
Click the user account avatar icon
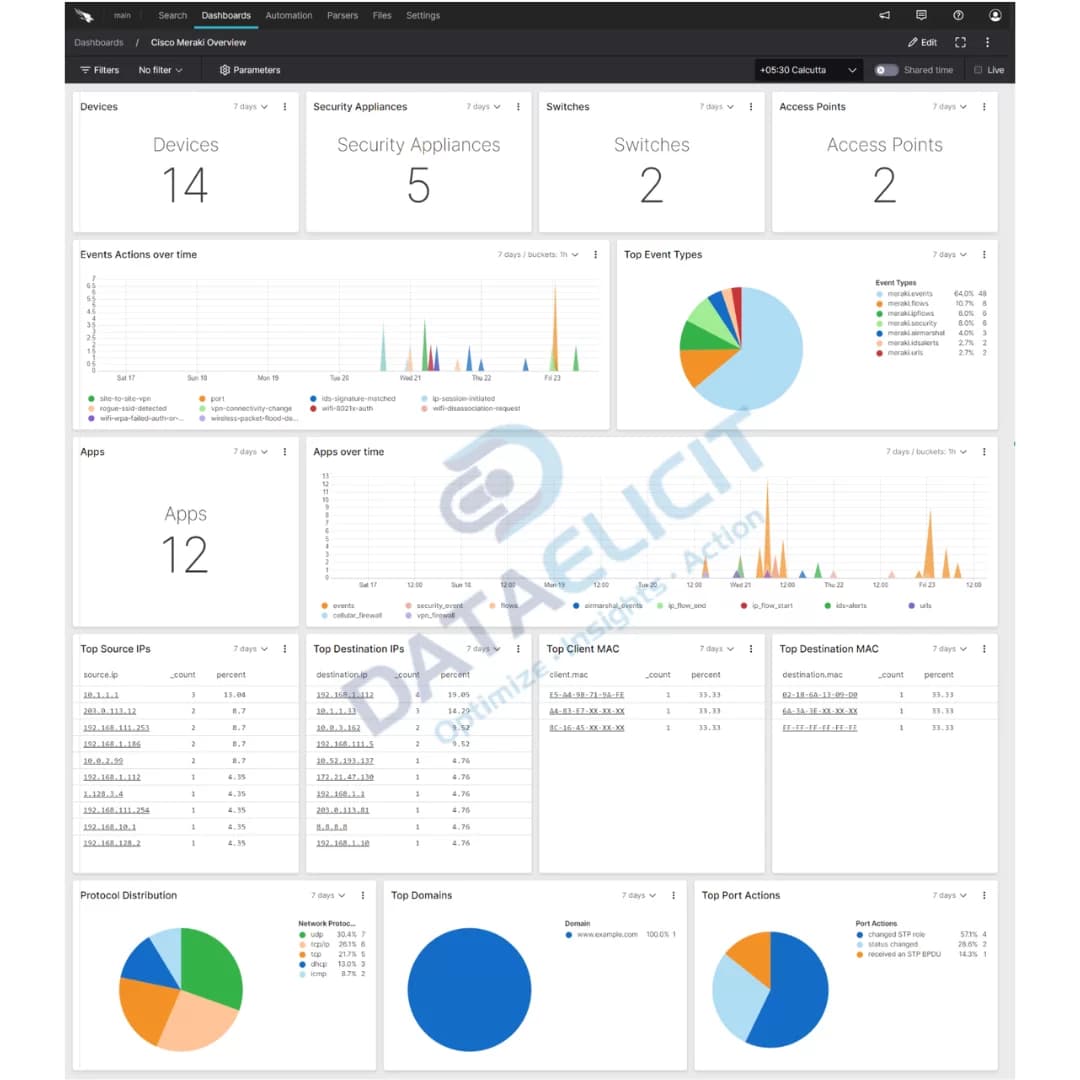994,15
